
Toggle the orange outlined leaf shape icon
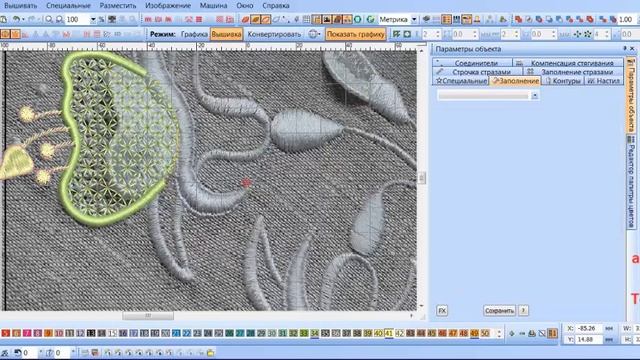[x=266, y=19]
